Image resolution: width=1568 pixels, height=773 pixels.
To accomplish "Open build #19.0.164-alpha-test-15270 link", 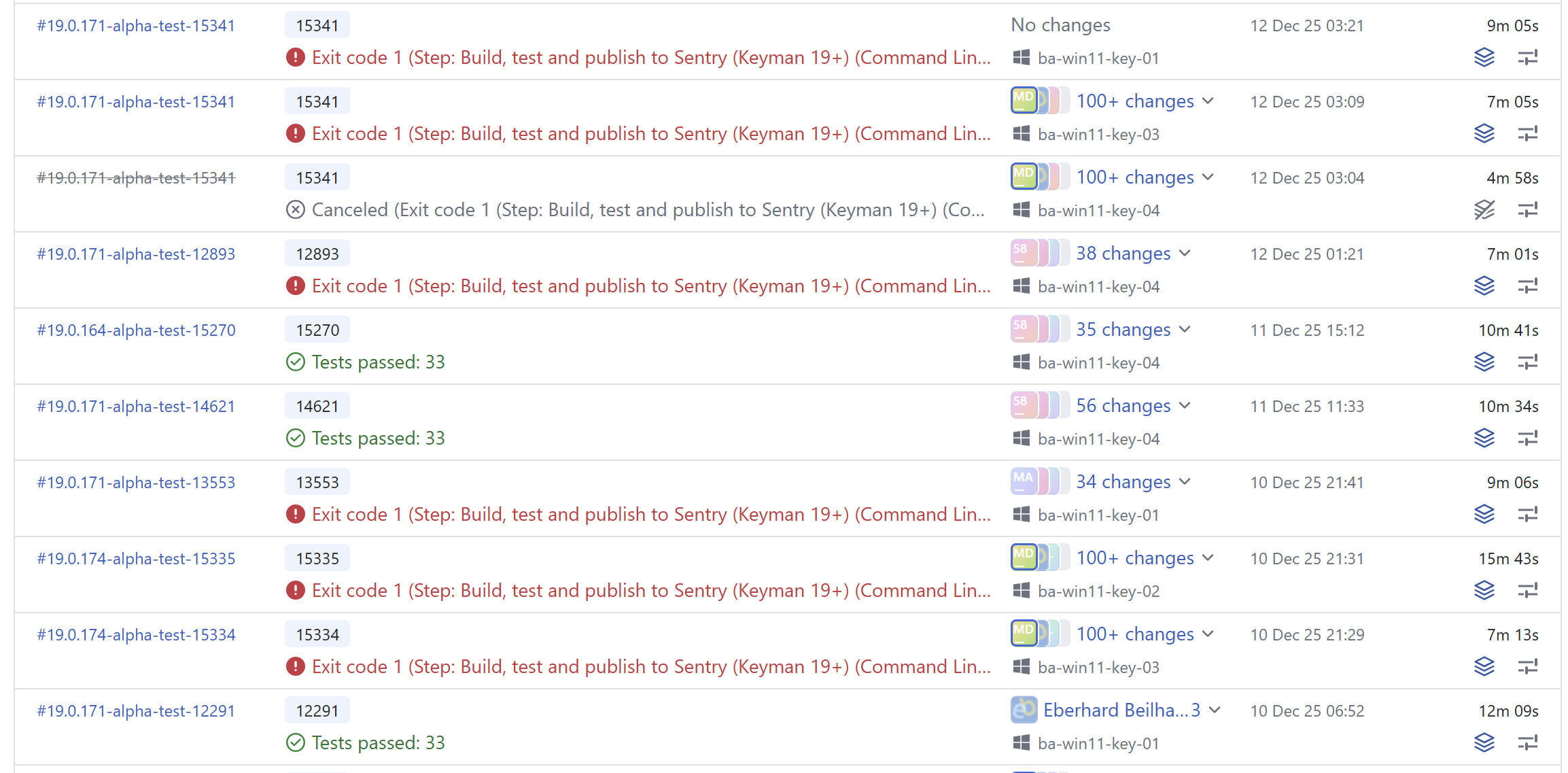I will click(136, 330).
